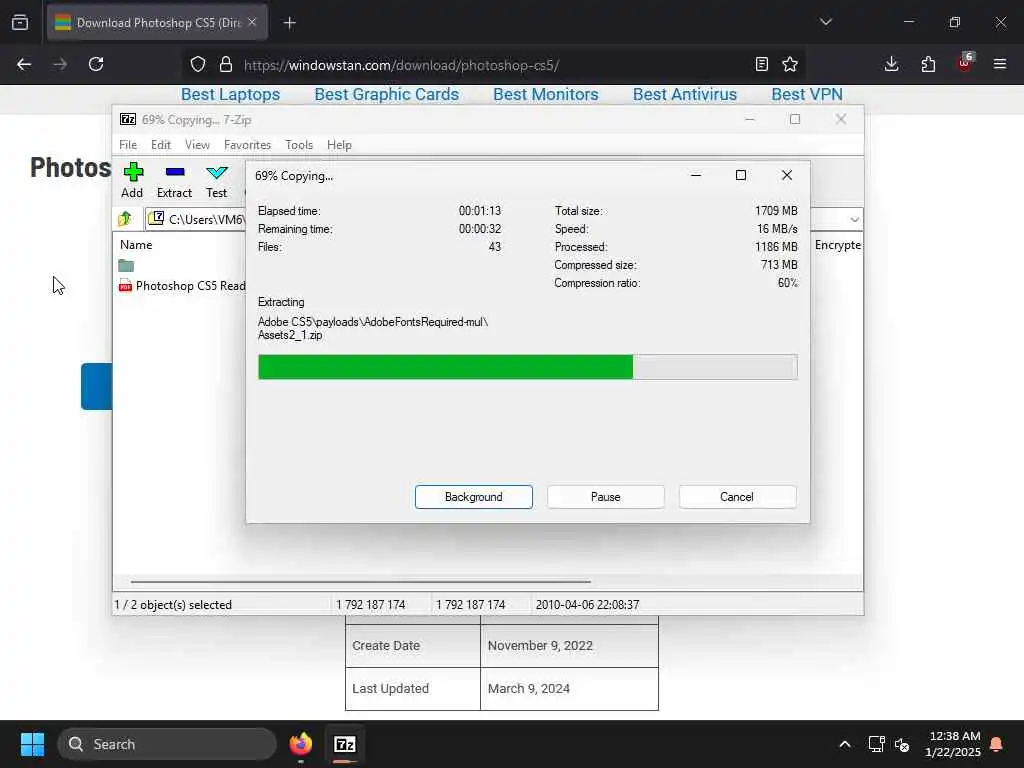Close the copying progress dialog
The height and width of the screenshot is (768, 1024).
coord(787,175)
